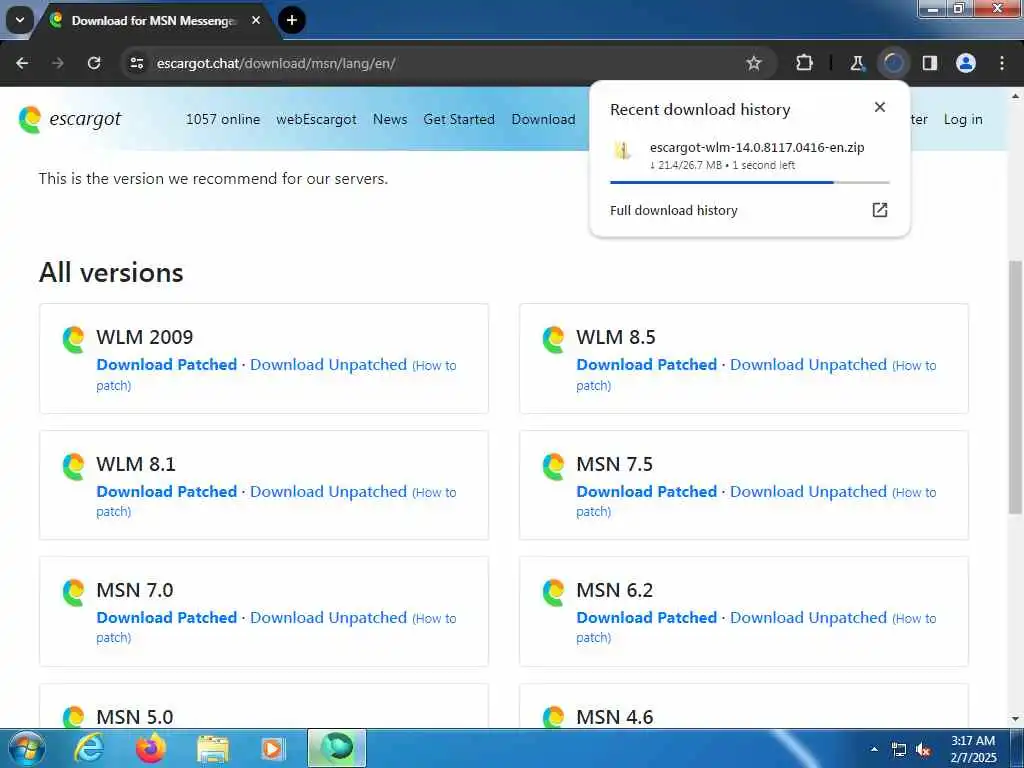
Task: Click the page vertical scrollbar thumb
Action: (1015, 387)
